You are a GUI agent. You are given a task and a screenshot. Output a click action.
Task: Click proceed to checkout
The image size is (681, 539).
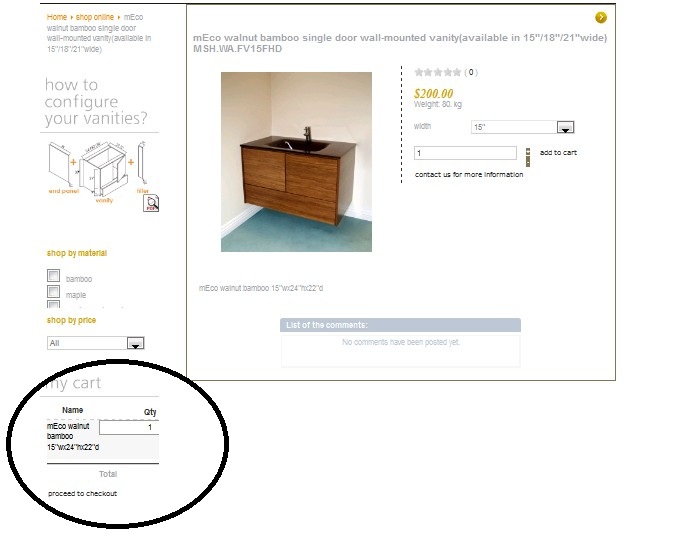tap(83, 493)
